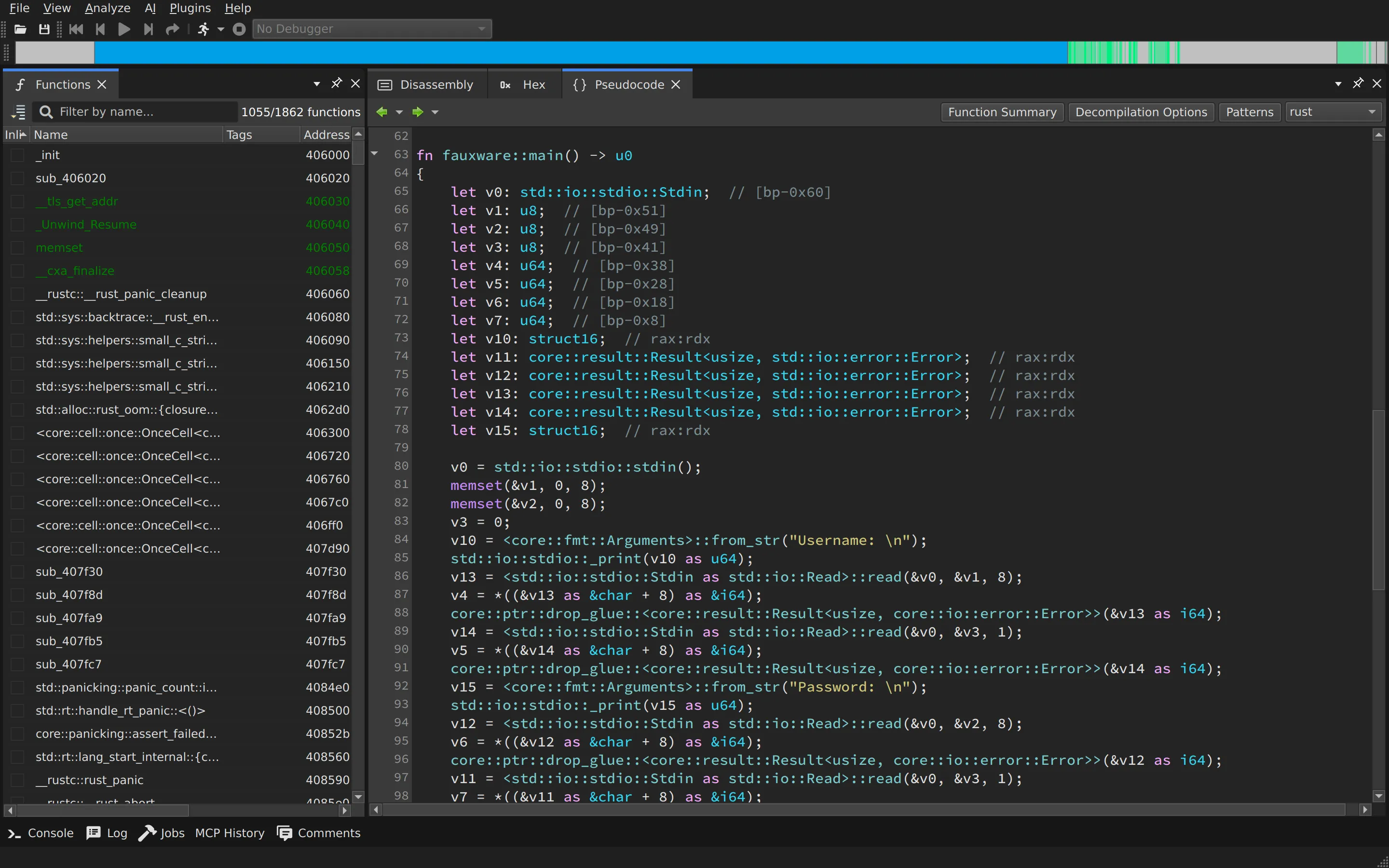Screen dimensions: 1389x868
Task: Open the code panel options dropdown
Action: [1338, 84]
